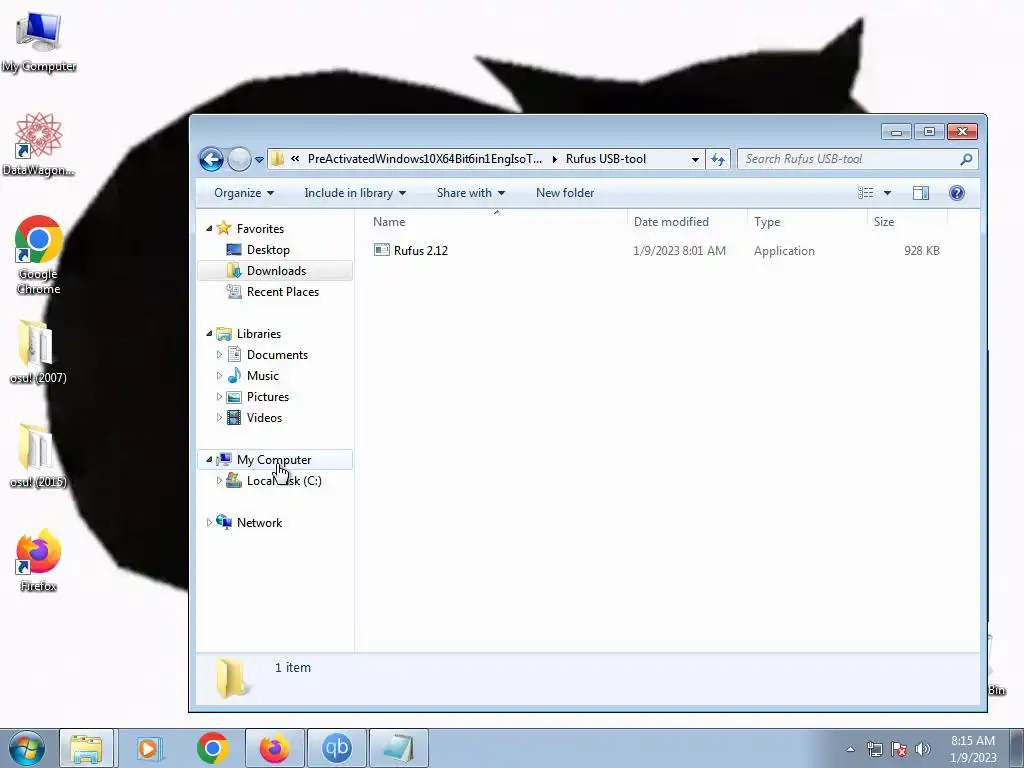Select osu! (2007) desktop folder
The width and height of the screenshot is (1024, 768).
coord(38,352)
